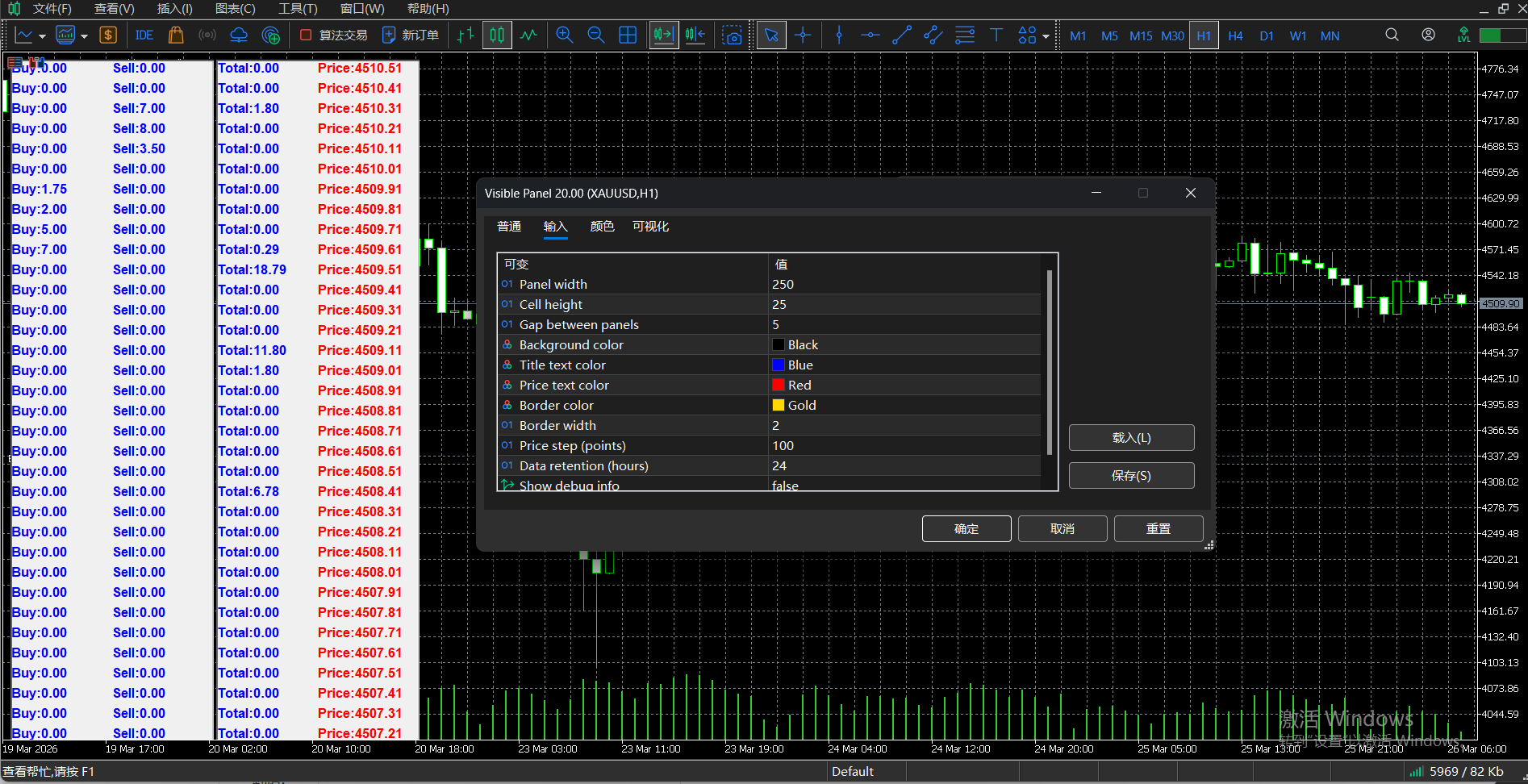Switch to the 颜色 tab in dialog

tap(602, 227)
